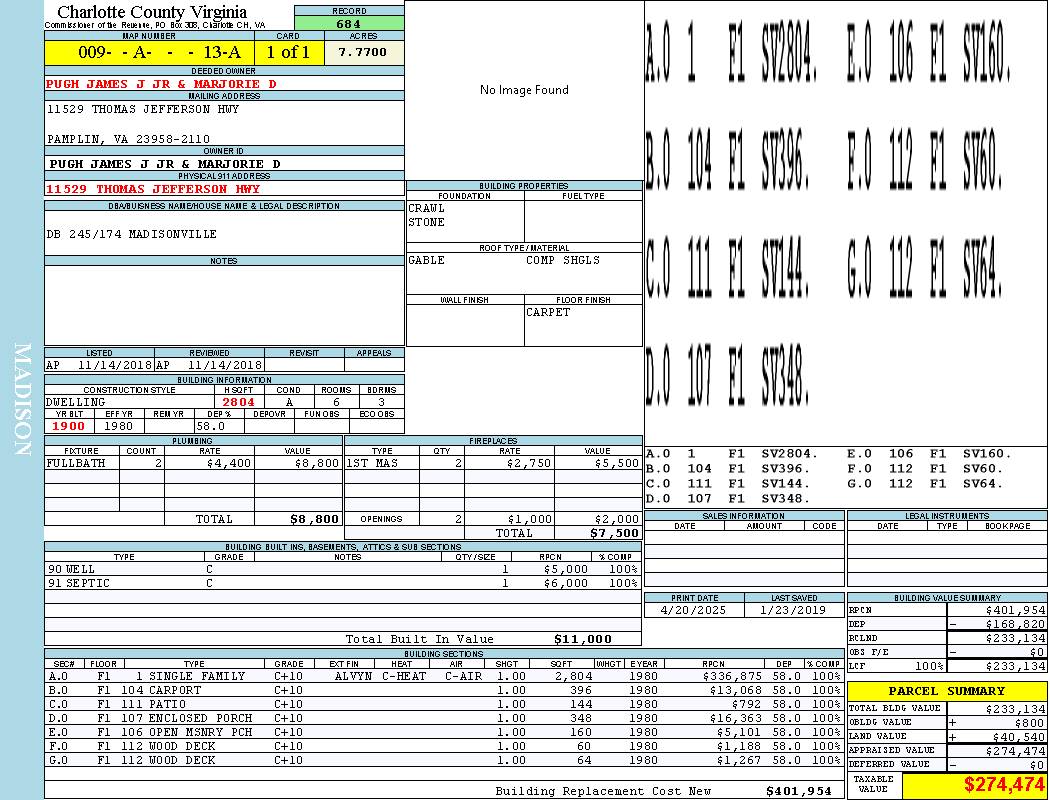Screen dimensions: 1050x800
Task: Select legal description DB 245/174 MADISONVILLE
Action: (x=132, y=234)
